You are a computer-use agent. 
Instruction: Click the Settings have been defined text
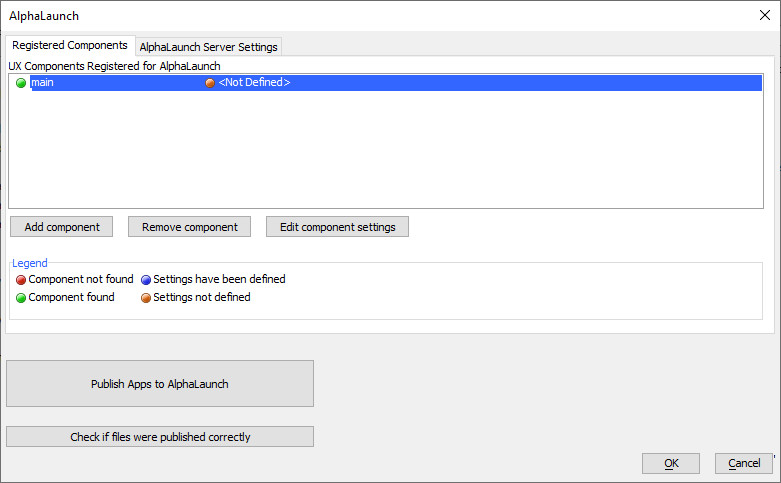point(219,279)
